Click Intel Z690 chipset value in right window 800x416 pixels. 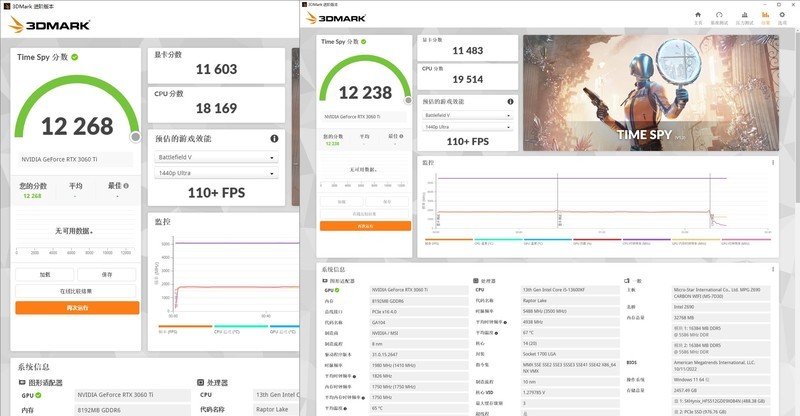721,307
